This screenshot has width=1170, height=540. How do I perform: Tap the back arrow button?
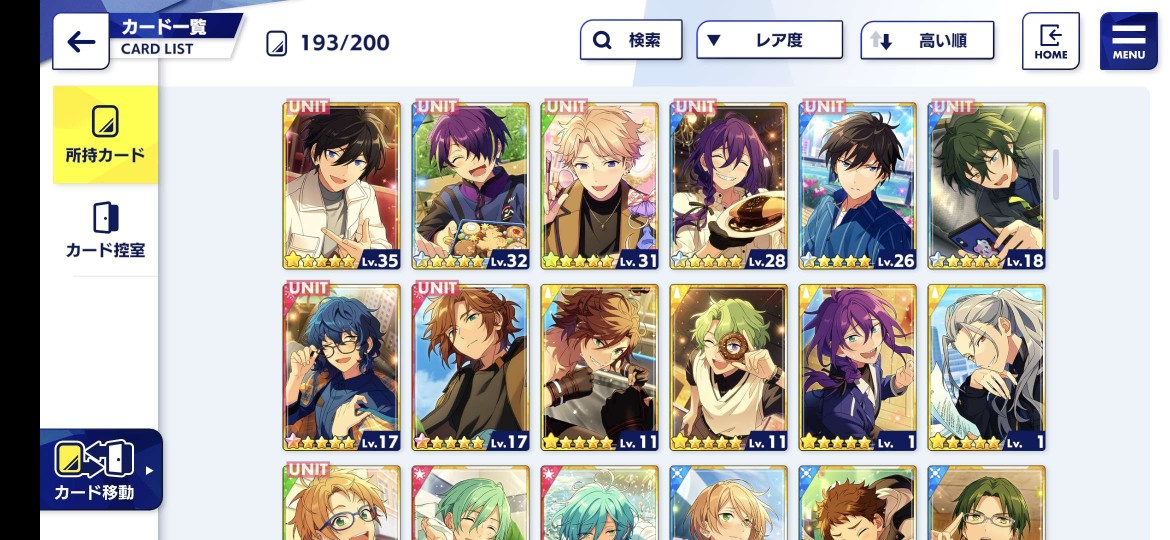click(x=81, y=42)
